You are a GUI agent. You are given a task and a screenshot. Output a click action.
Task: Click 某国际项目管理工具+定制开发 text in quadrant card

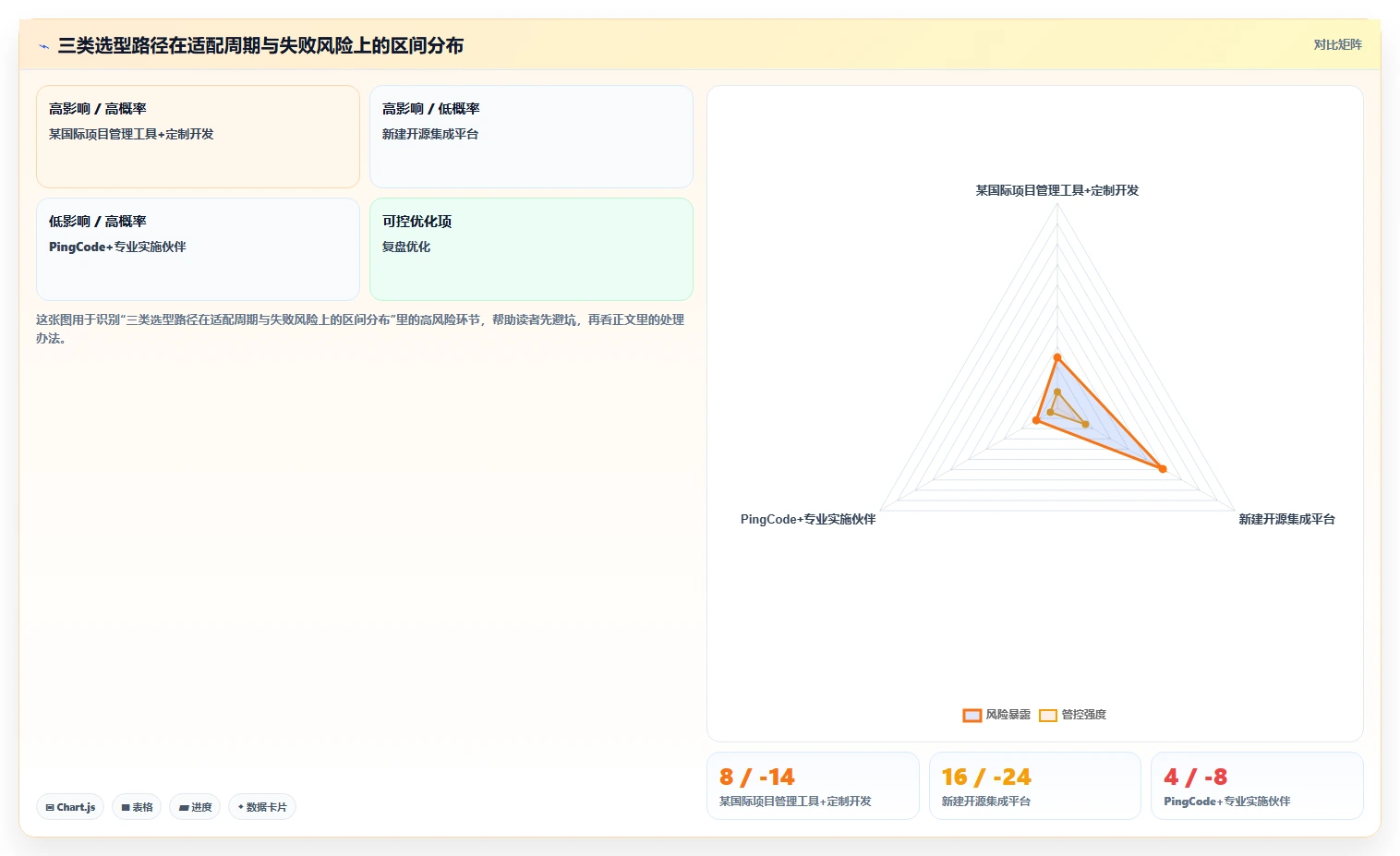[131, 134]
